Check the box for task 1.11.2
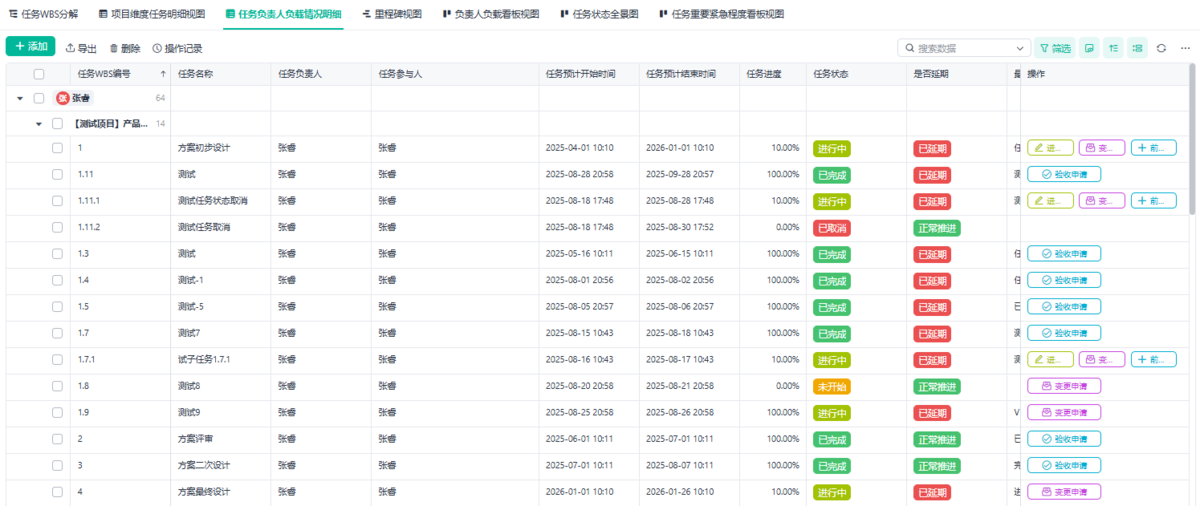Screen dimensions: 1200x506 pyautogui.click(x=58, y=227)
